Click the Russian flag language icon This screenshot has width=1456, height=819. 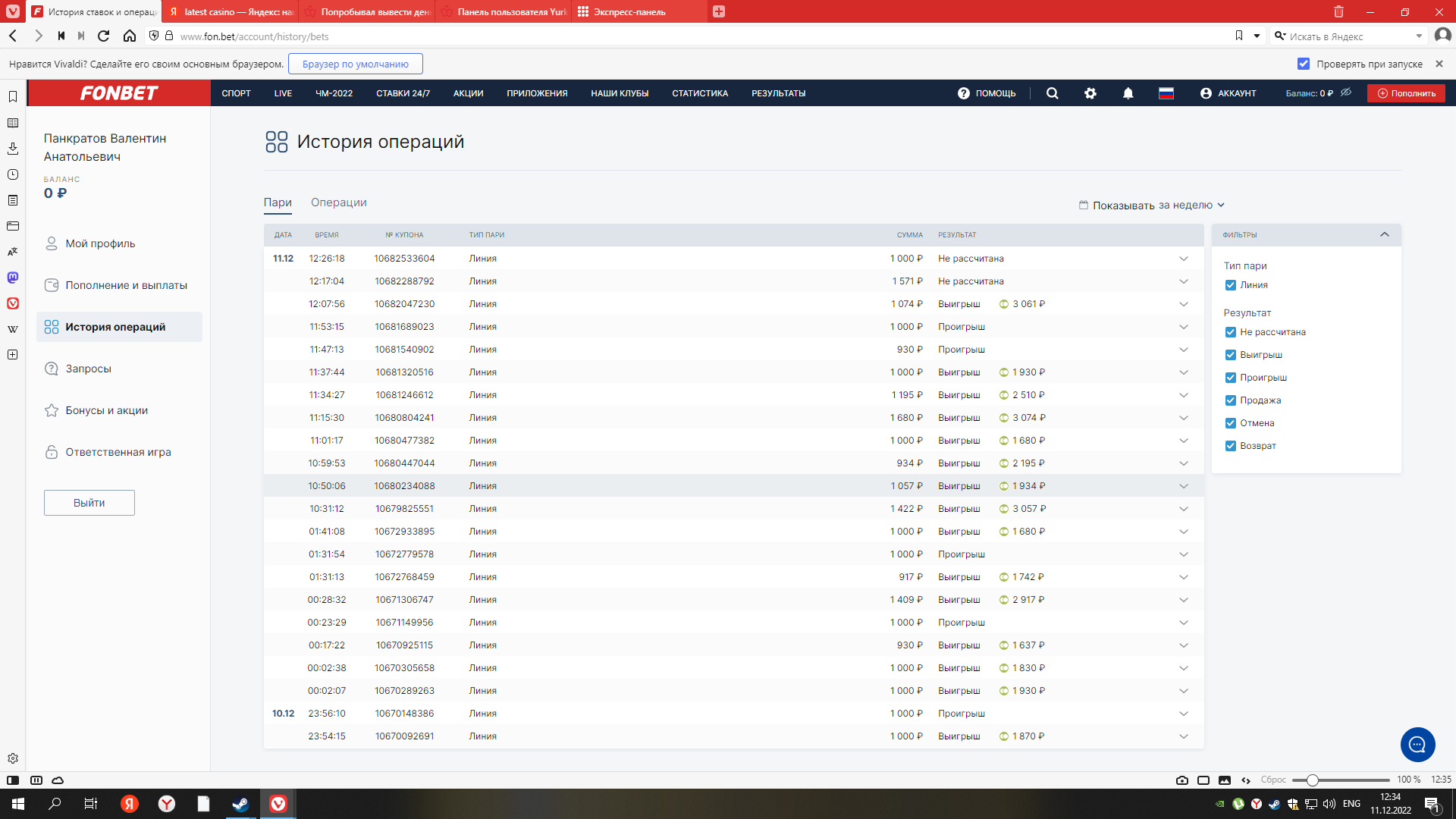click(1166, 93)
